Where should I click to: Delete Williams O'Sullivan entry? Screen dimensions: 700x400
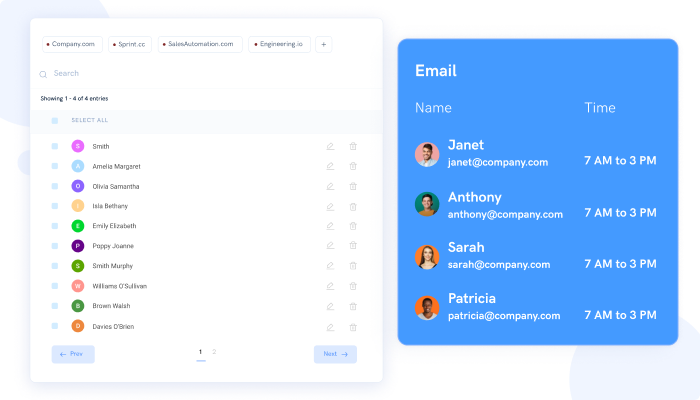tap(353, 286)
